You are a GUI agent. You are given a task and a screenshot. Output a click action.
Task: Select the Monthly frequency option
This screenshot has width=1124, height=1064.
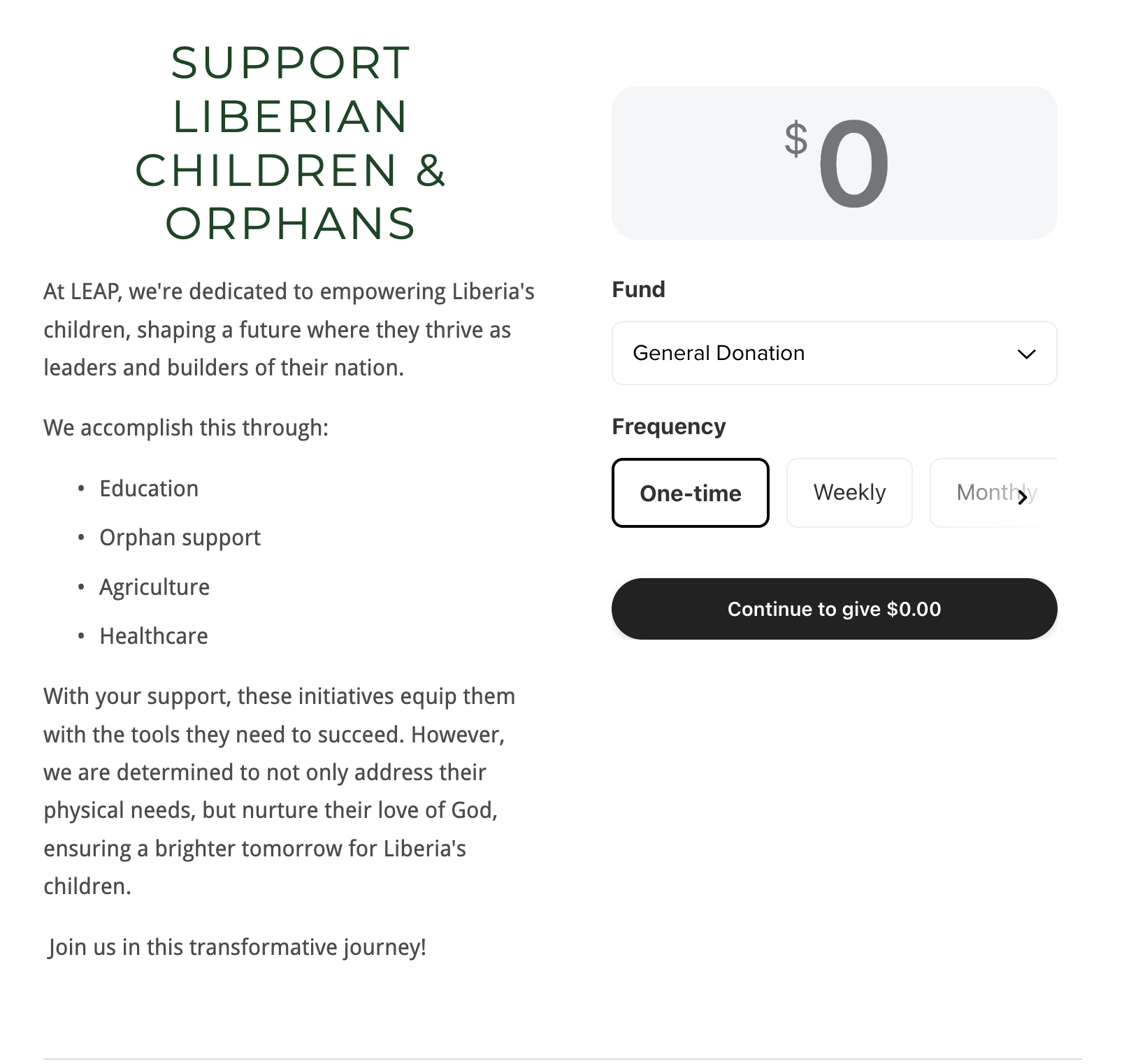[x=993, y=493]
